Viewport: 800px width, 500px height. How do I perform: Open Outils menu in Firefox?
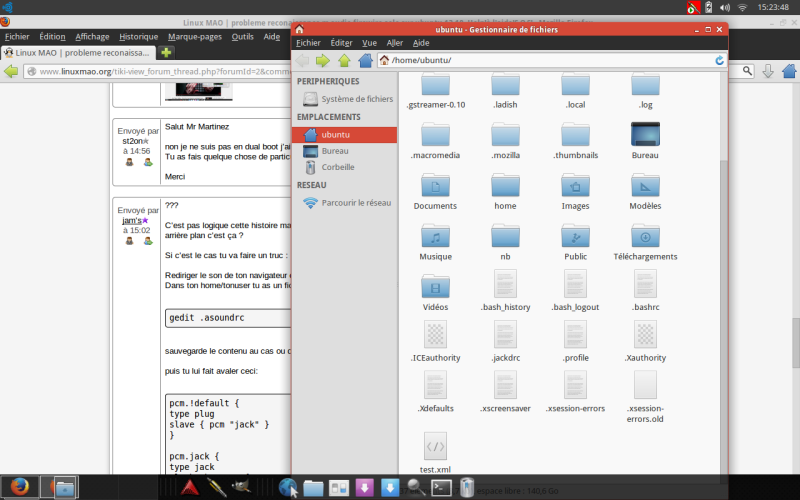coord(242,37)
